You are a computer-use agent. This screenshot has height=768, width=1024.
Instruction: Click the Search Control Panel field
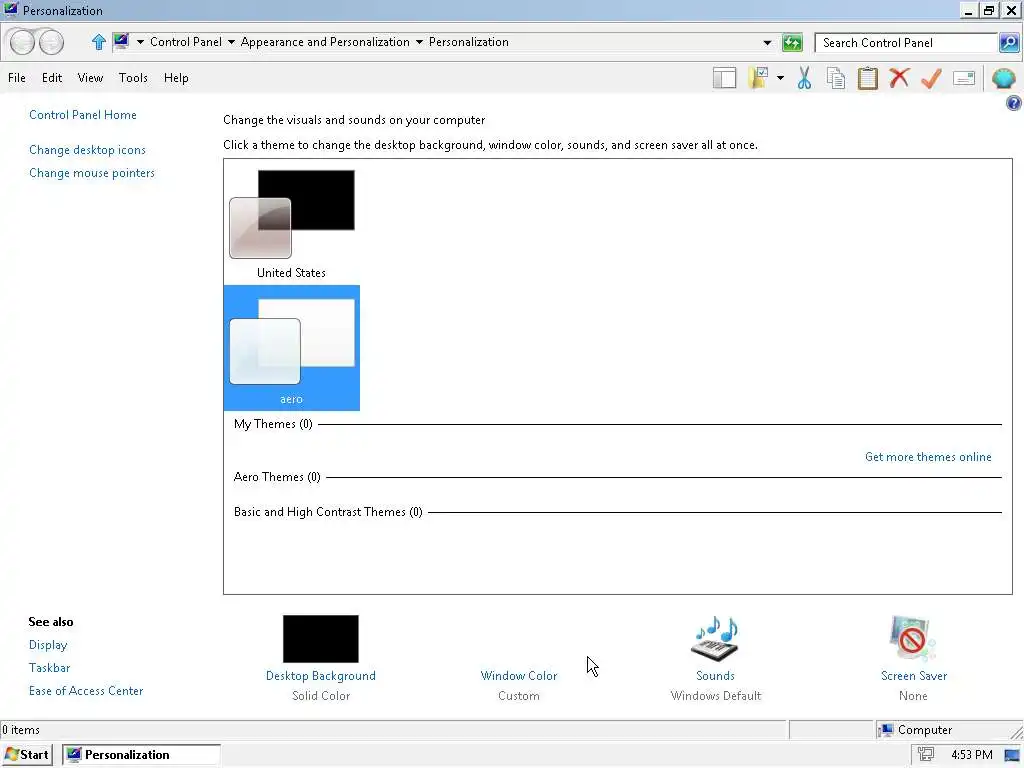906,43
